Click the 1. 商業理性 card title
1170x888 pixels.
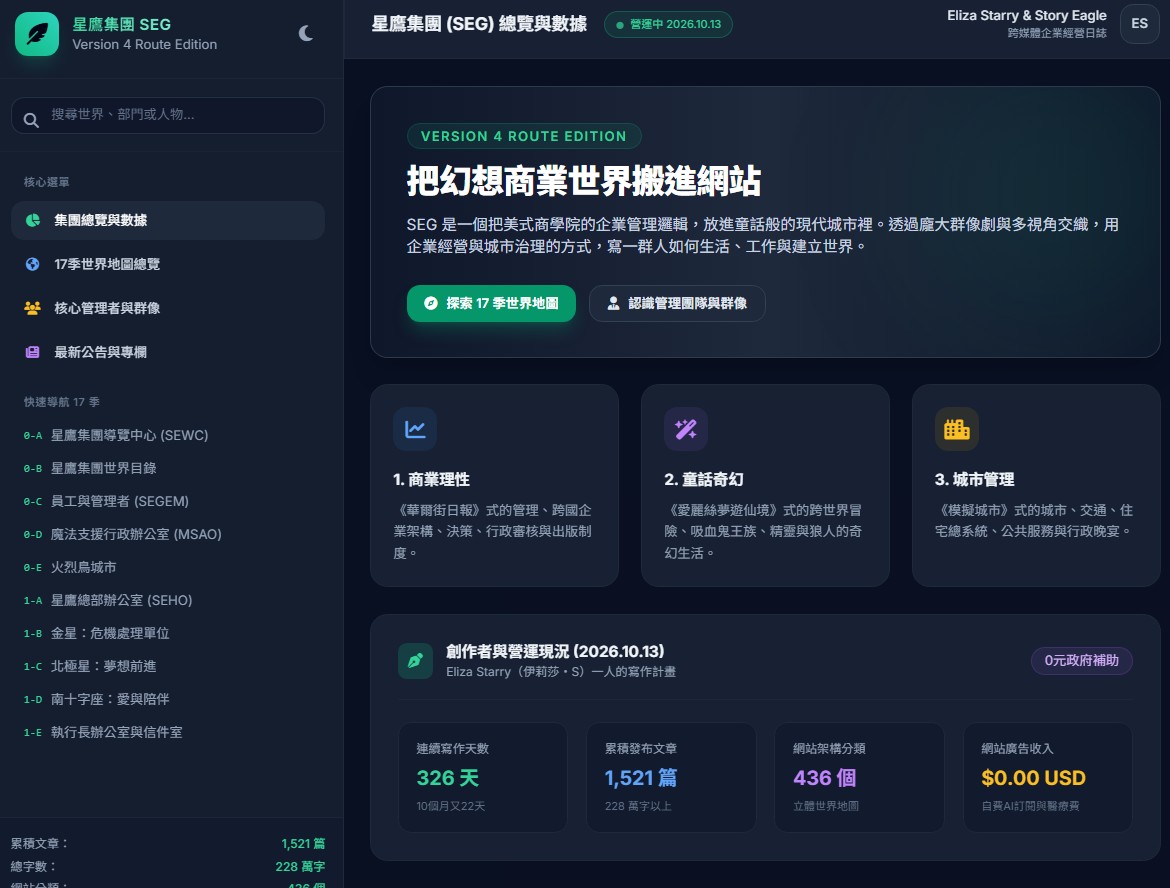tap(431, 480)
